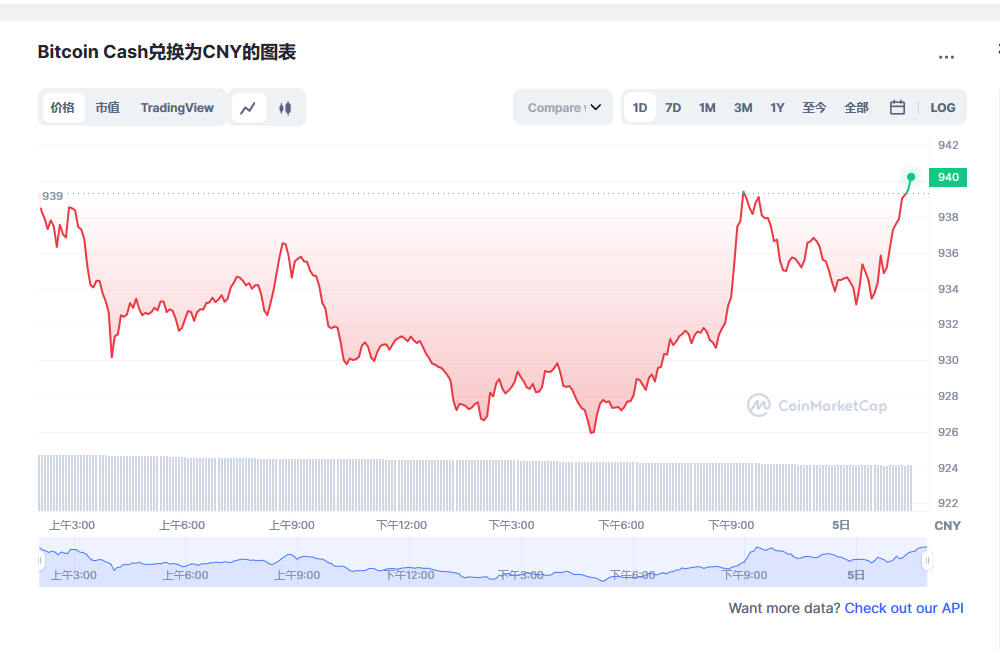The width and height of the screenshot is (1000, 650).
Task: Switch to line chart view icon
Action: coord(248,108)
